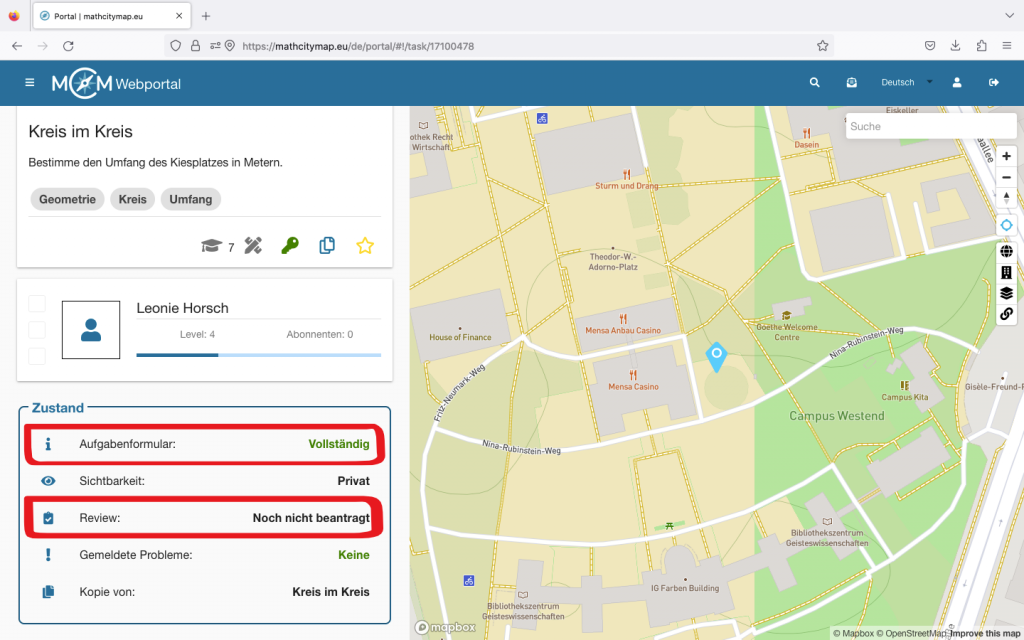This screenshot has height=640, width=1024.
Task: Tick the middle checkbox beside the author avatar
Action: [37, 330]
